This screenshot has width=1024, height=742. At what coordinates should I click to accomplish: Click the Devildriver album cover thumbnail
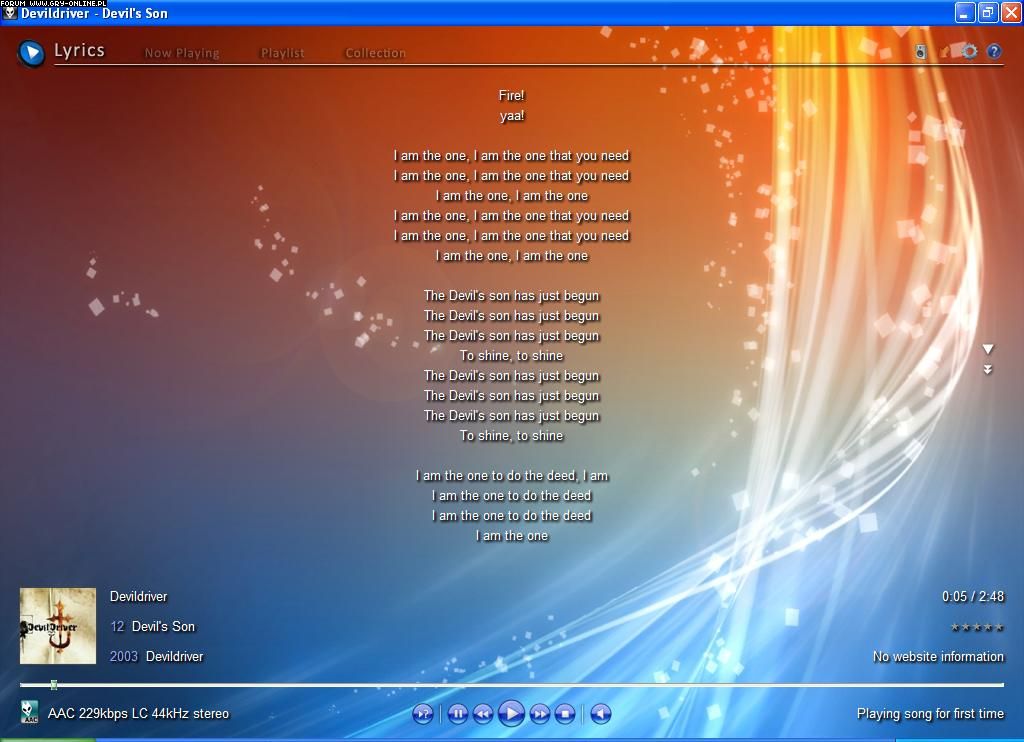pyautogui.click(x=58, y=626)
